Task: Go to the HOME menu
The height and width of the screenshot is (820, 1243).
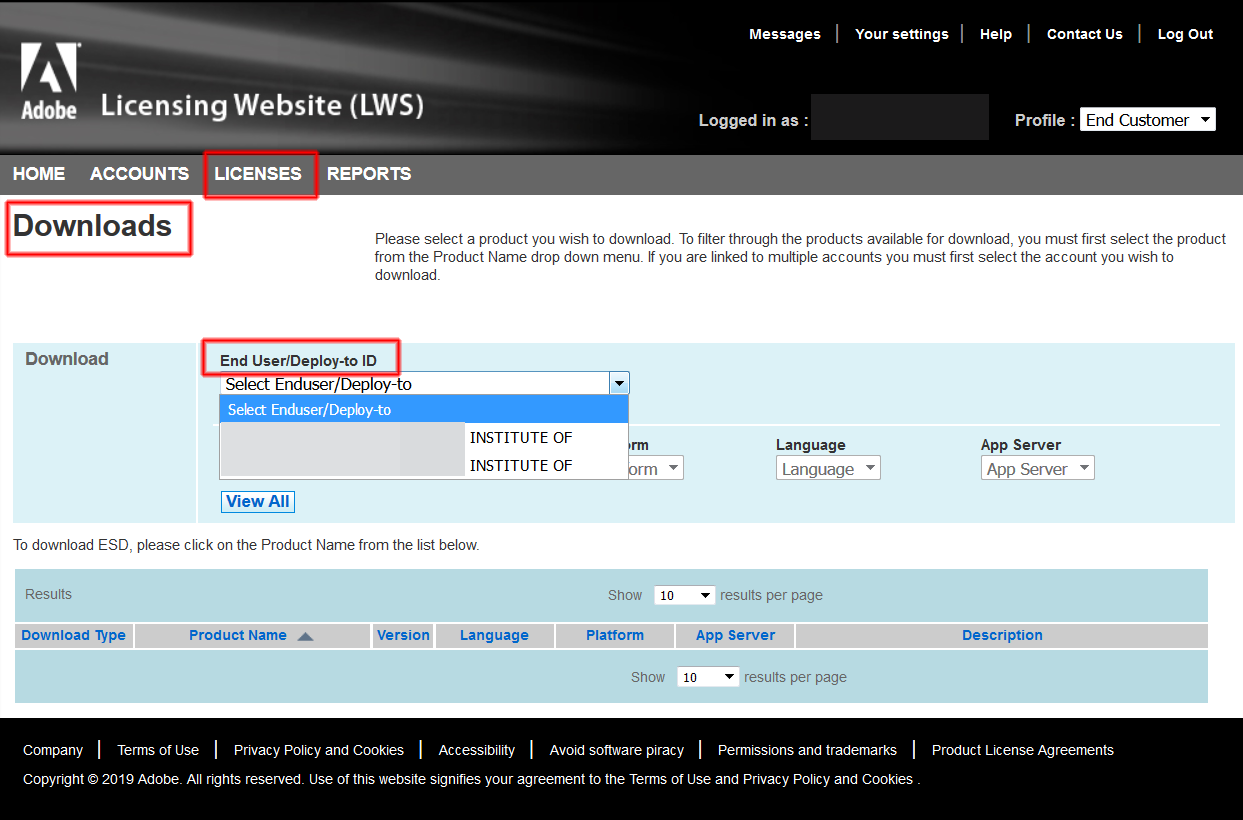Action: point(39,174)
